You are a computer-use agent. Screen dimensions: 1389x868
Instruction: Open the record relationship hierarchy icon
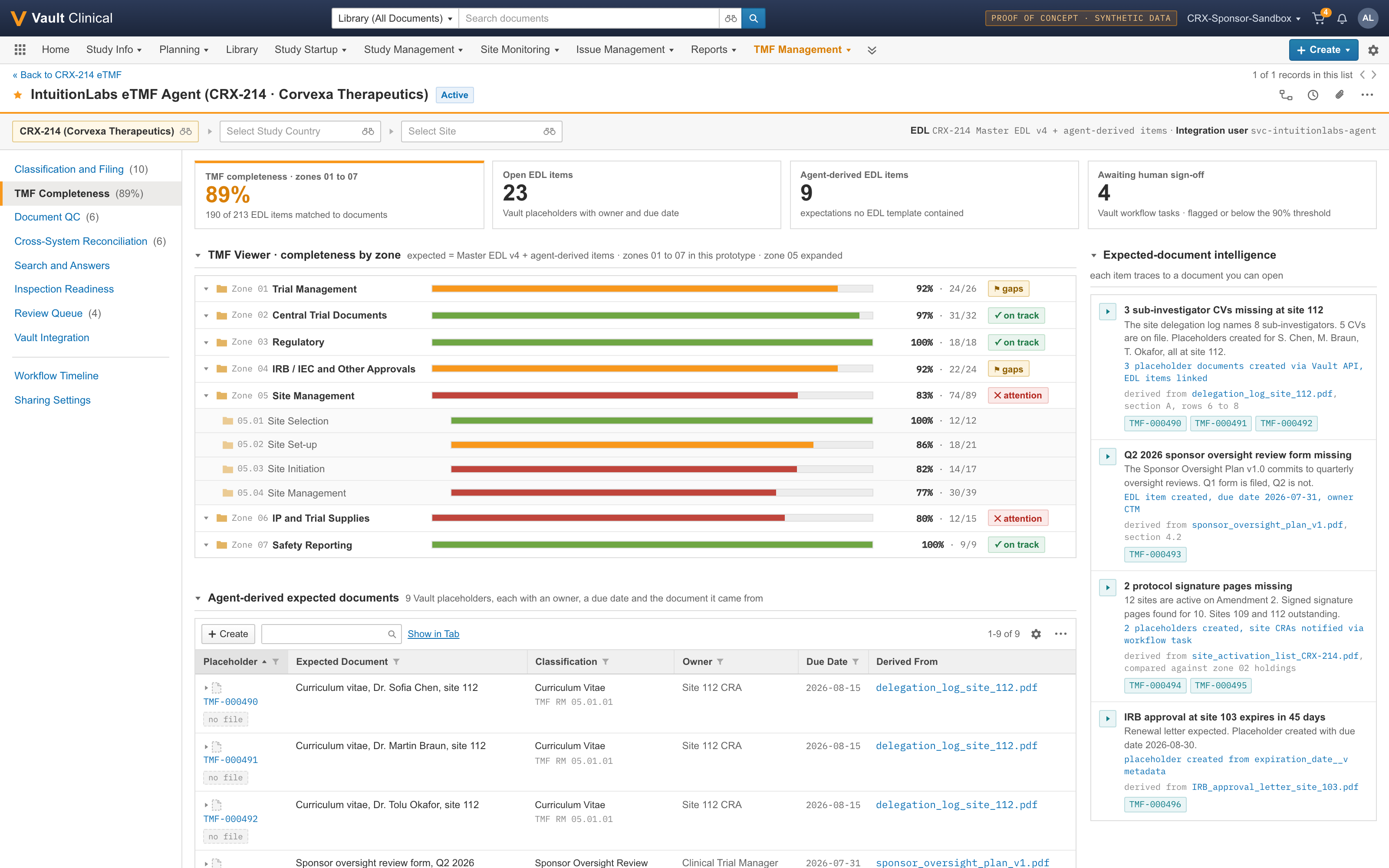[1286, 95]
